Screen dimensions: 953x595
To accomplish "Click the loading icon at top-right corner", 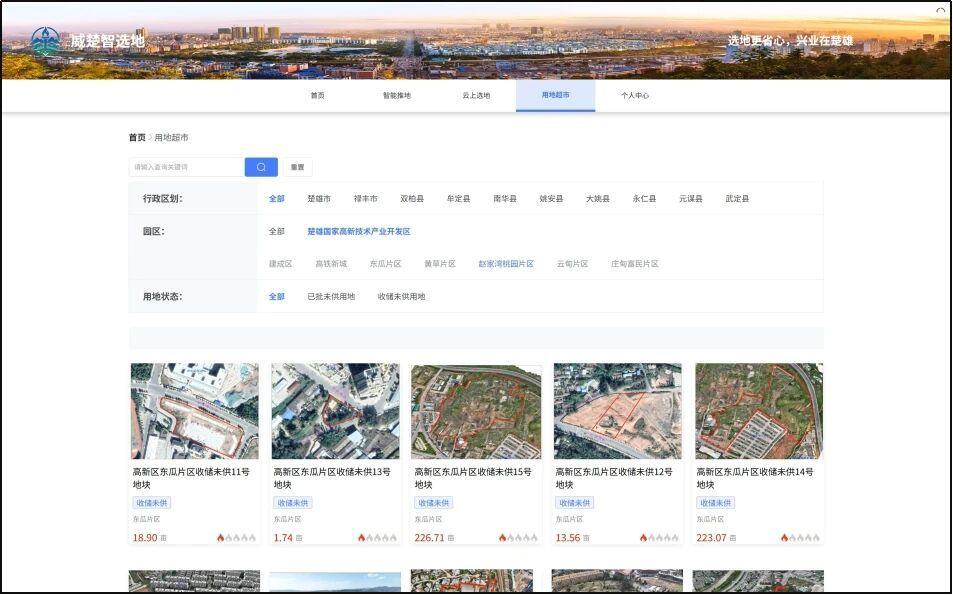I will [940, 10].
